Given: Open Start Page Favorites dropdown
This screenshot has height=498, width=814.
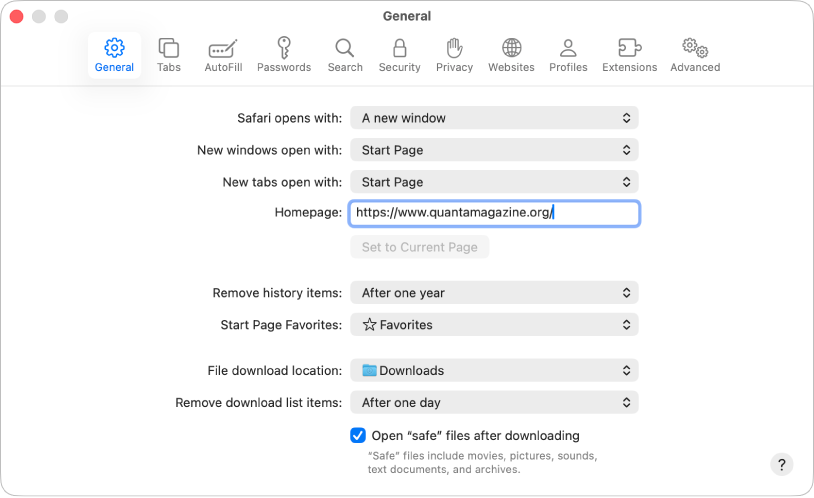Looking at the screenshot, I should [494, 325].
